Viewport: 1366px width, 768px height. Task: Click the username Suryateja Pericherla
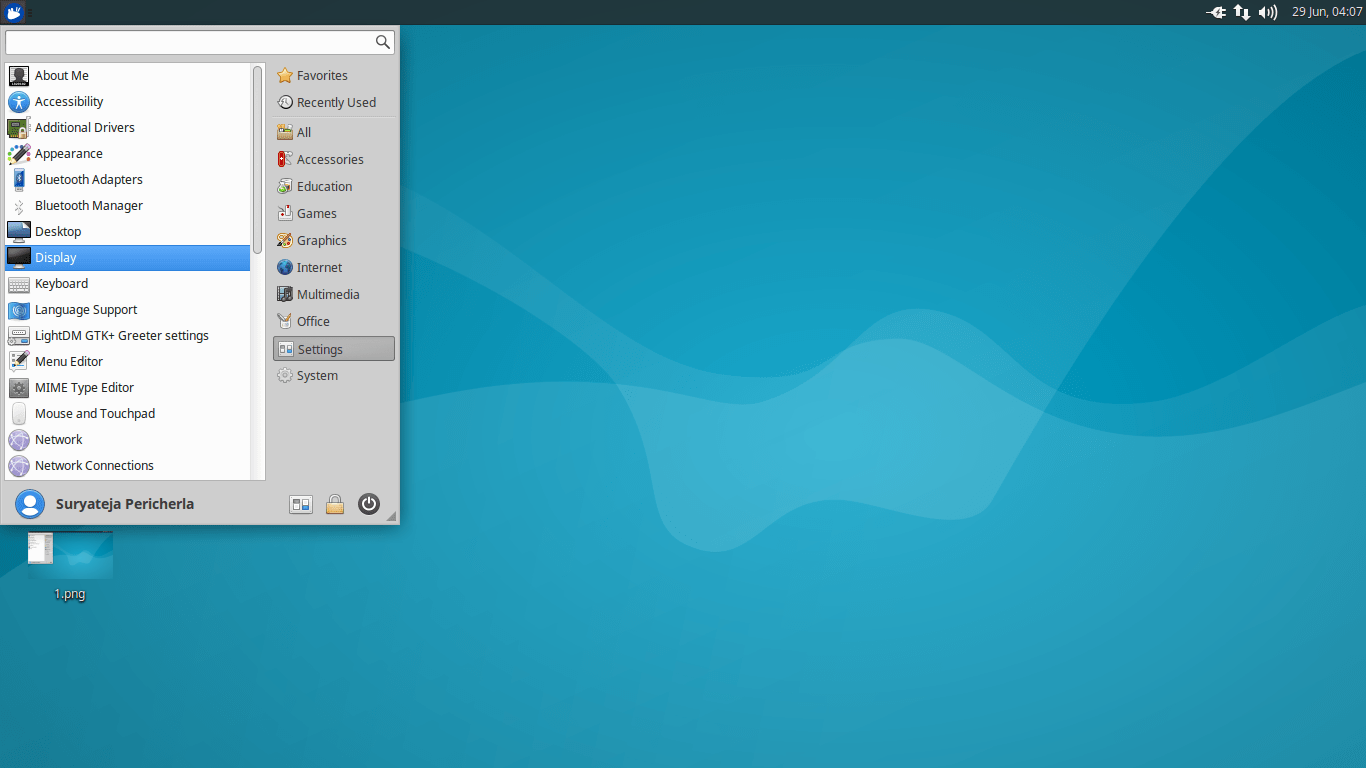pos(123,503)
